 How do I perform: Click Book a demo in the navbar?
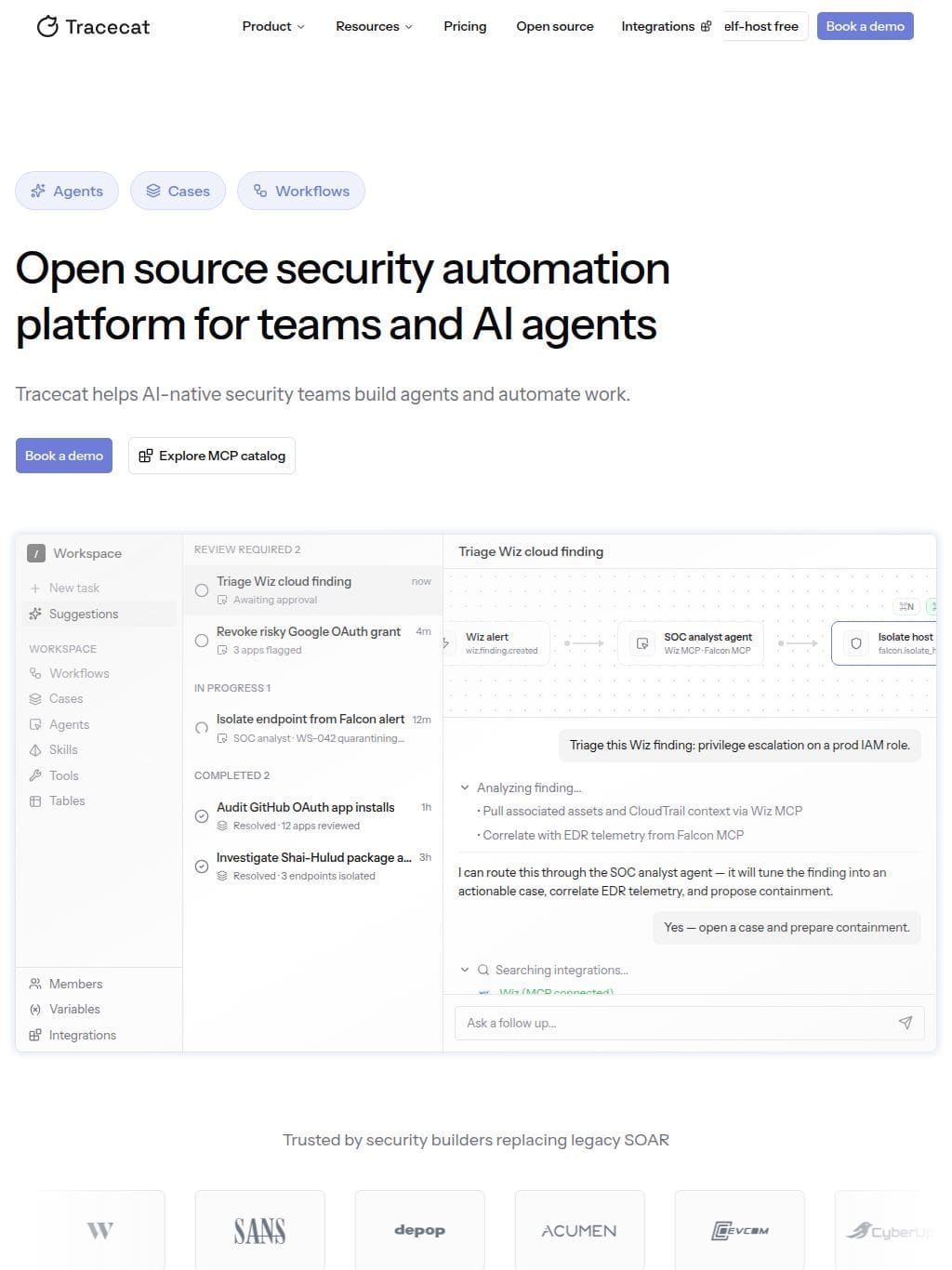click(x=866, y=26)
